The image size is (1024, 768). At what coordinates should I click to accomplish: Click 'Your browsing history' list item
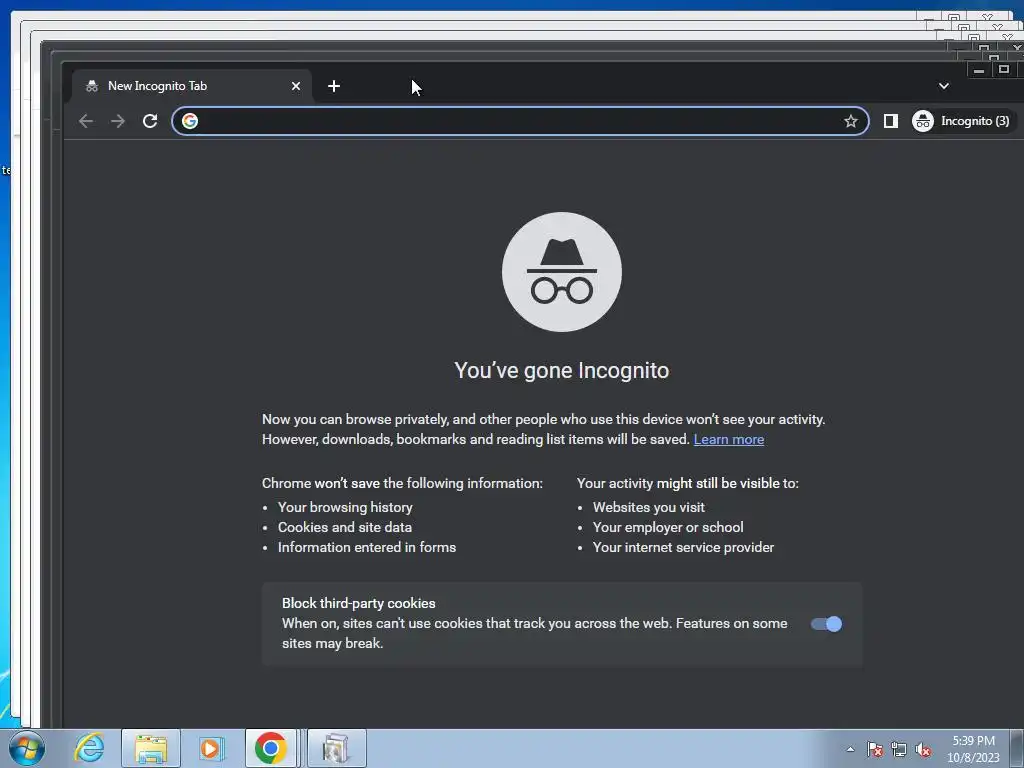[x=345, y=507]
